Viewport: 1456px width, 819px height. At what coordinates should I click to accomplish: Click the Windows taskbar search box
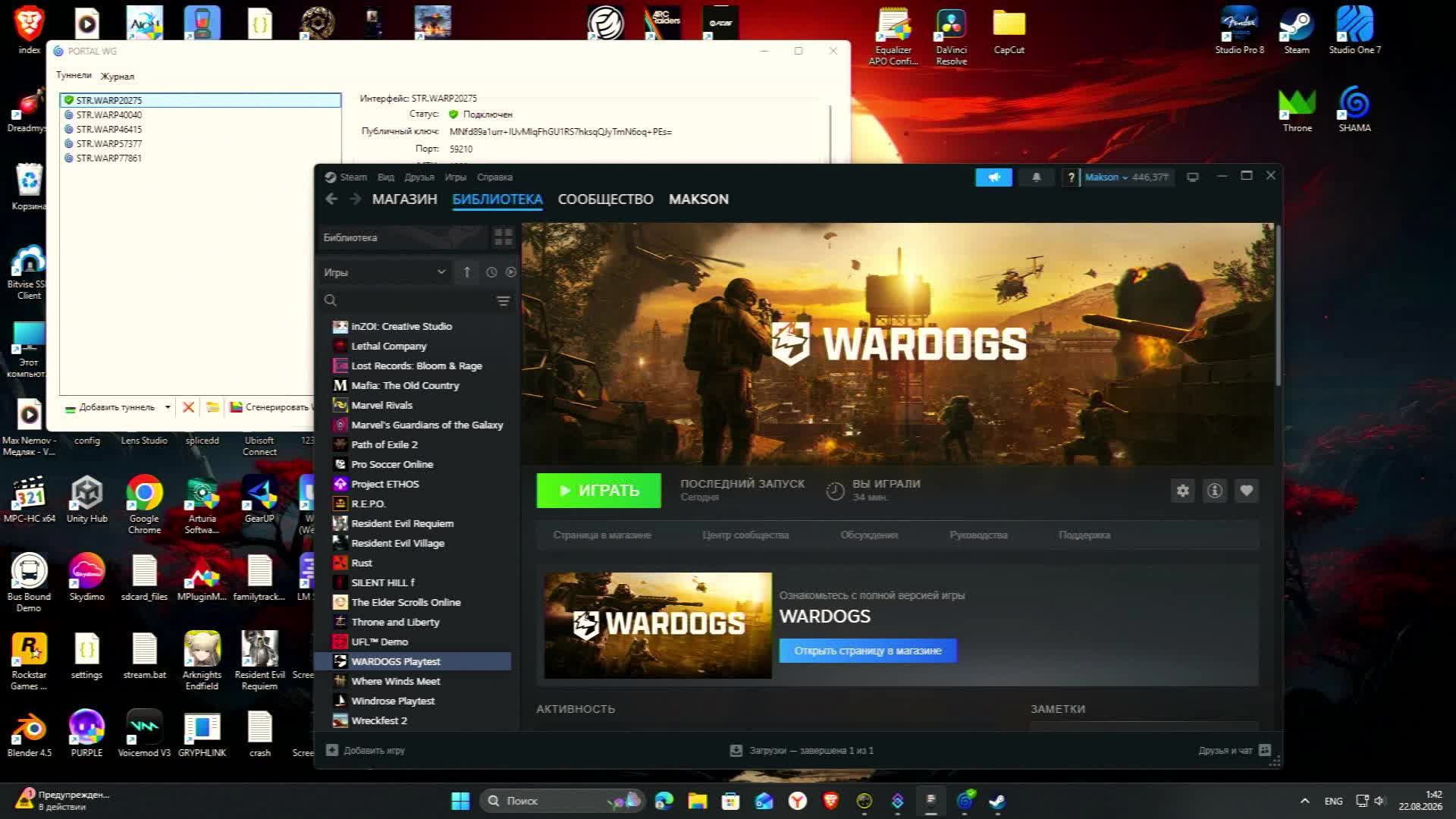tap(562, 801)
